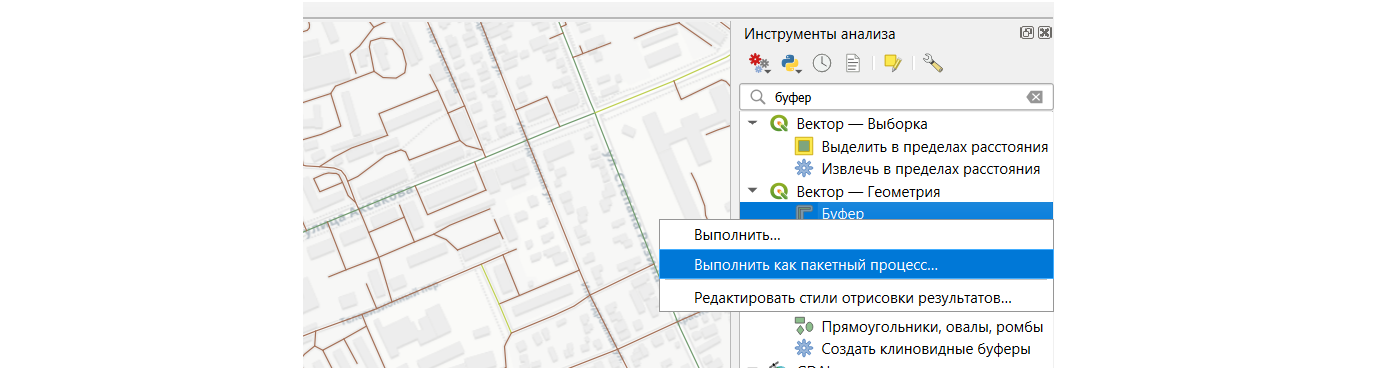Click the 'Вектор — Геометрия' group label
Viewport: 1396px width, 368px height.
pos(868,190)
